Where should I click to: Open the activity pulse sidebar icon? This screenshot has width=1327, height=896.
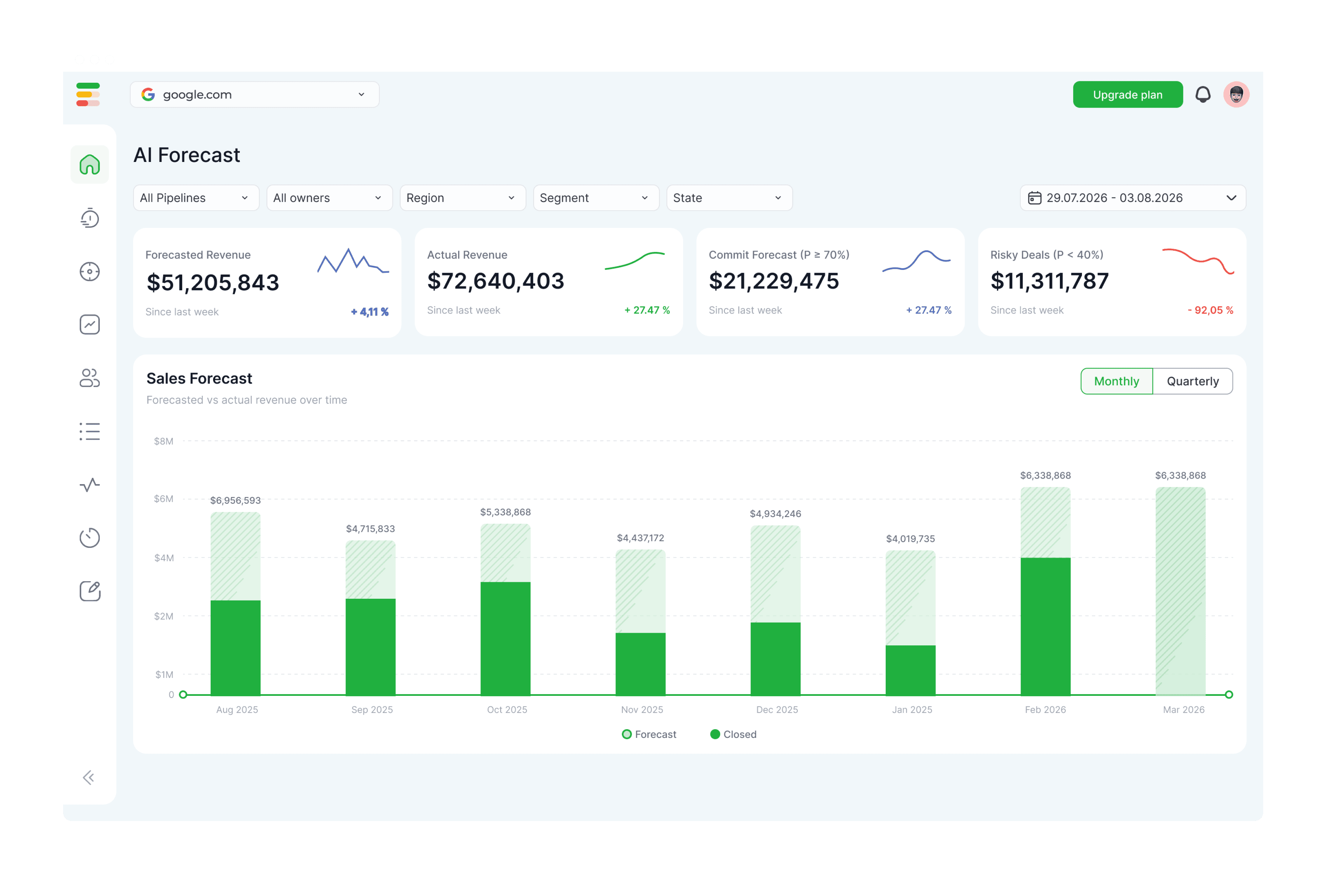pos(90,485)
